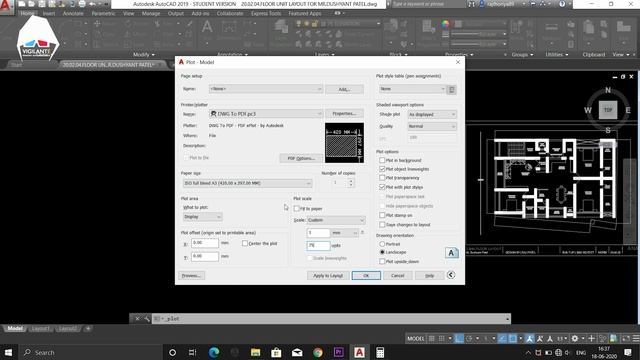Click the X plot offset input field
Image resolution: width=640 pixels, height=360 pixels.
(205, 243)
